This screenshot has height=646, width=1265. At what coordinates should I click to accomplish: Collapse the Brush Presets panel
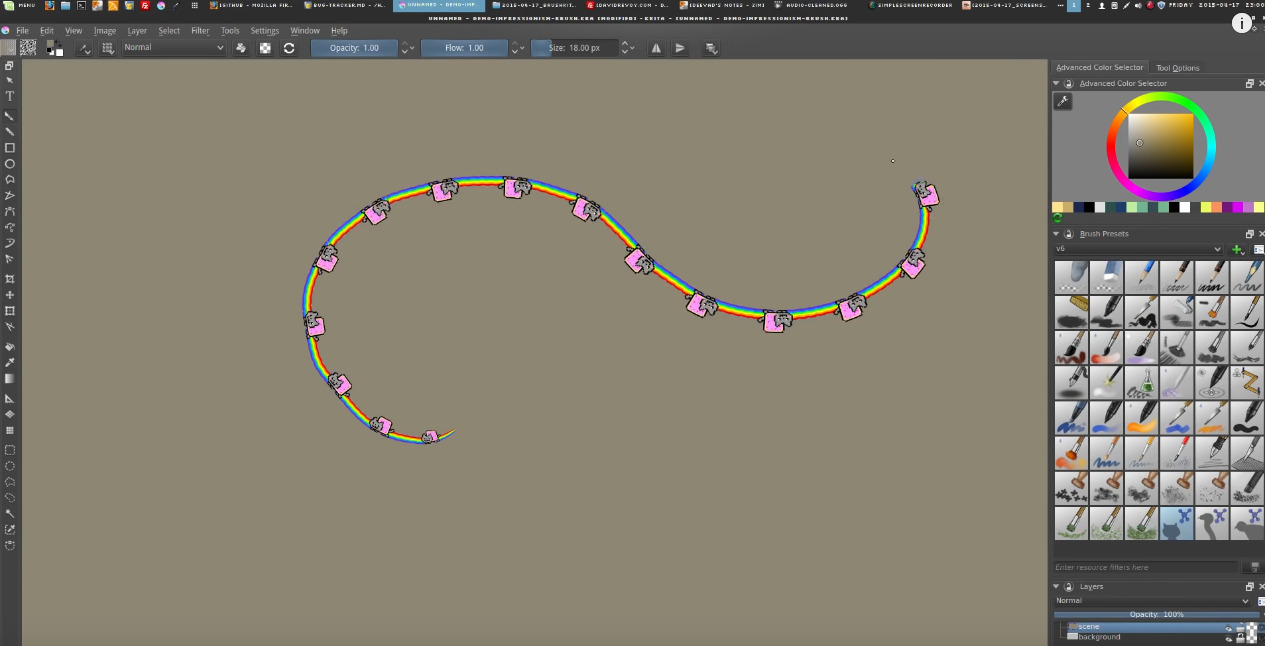point(1057,234)
